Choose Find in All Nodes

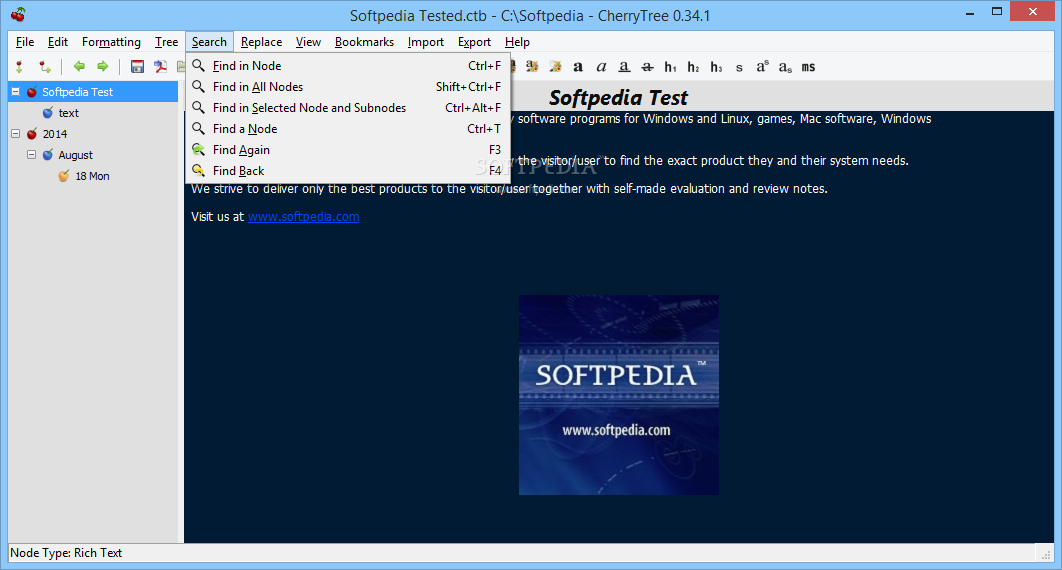(347, 87)
